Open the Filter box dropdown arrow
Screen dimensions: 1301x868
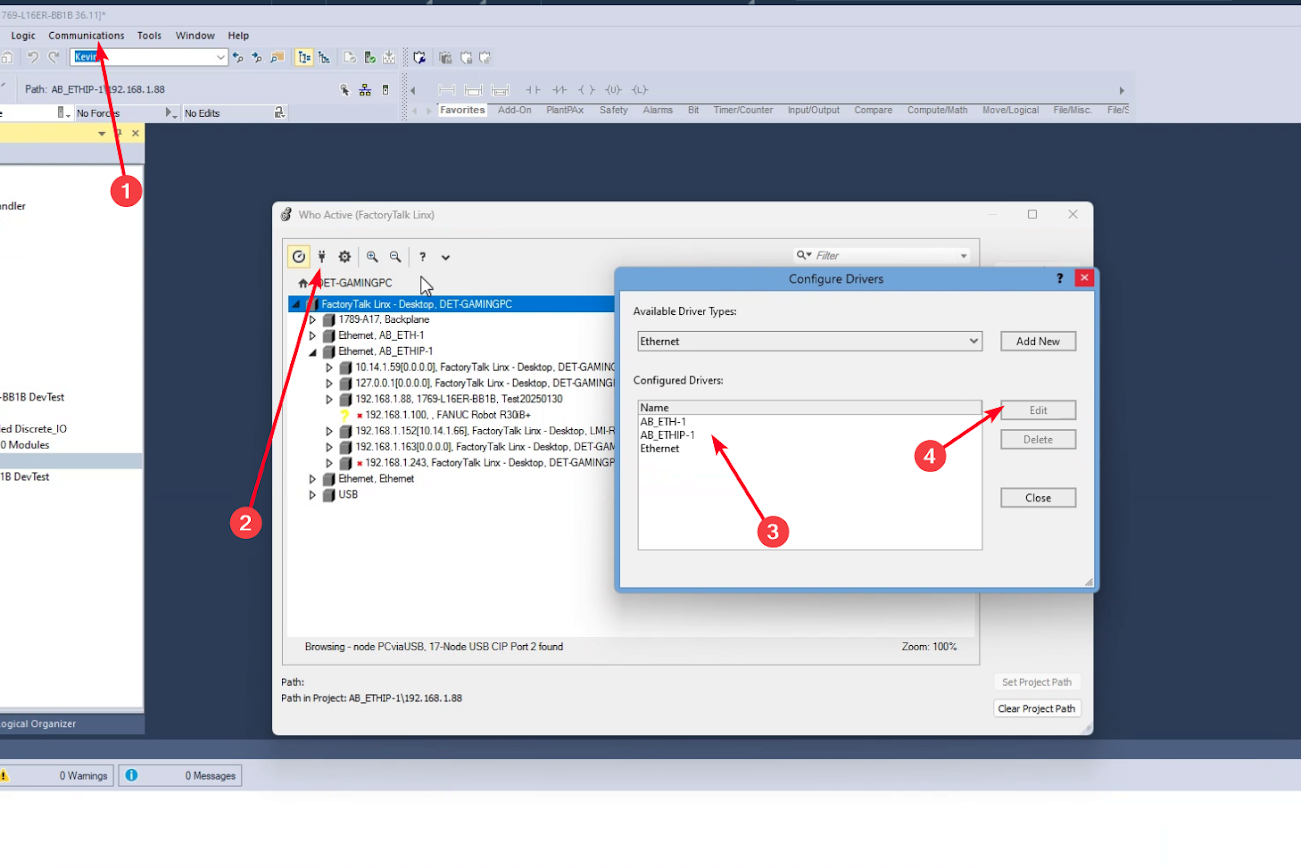click(x=964, y=256)
